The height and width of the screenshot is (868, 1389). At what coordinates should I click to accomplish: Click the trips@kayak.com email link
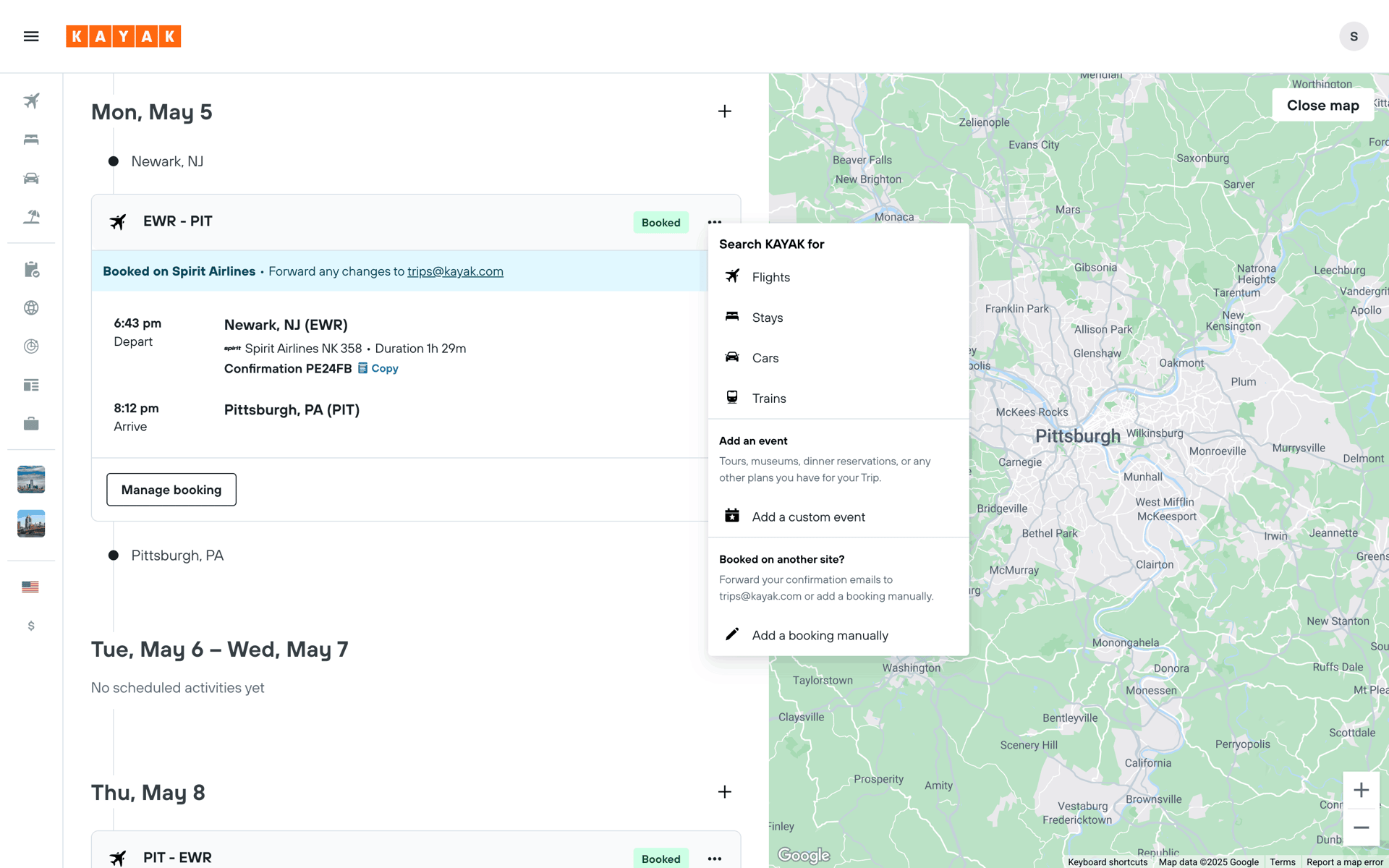point(455,271)
